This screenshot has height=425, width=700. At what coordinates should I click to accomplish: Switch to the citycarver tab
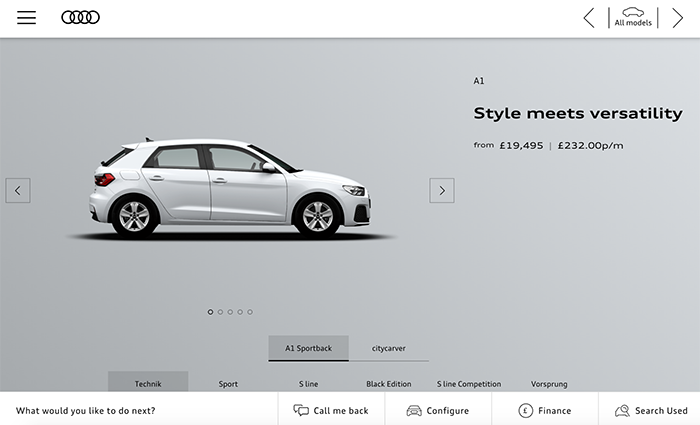tap(389, 348)
